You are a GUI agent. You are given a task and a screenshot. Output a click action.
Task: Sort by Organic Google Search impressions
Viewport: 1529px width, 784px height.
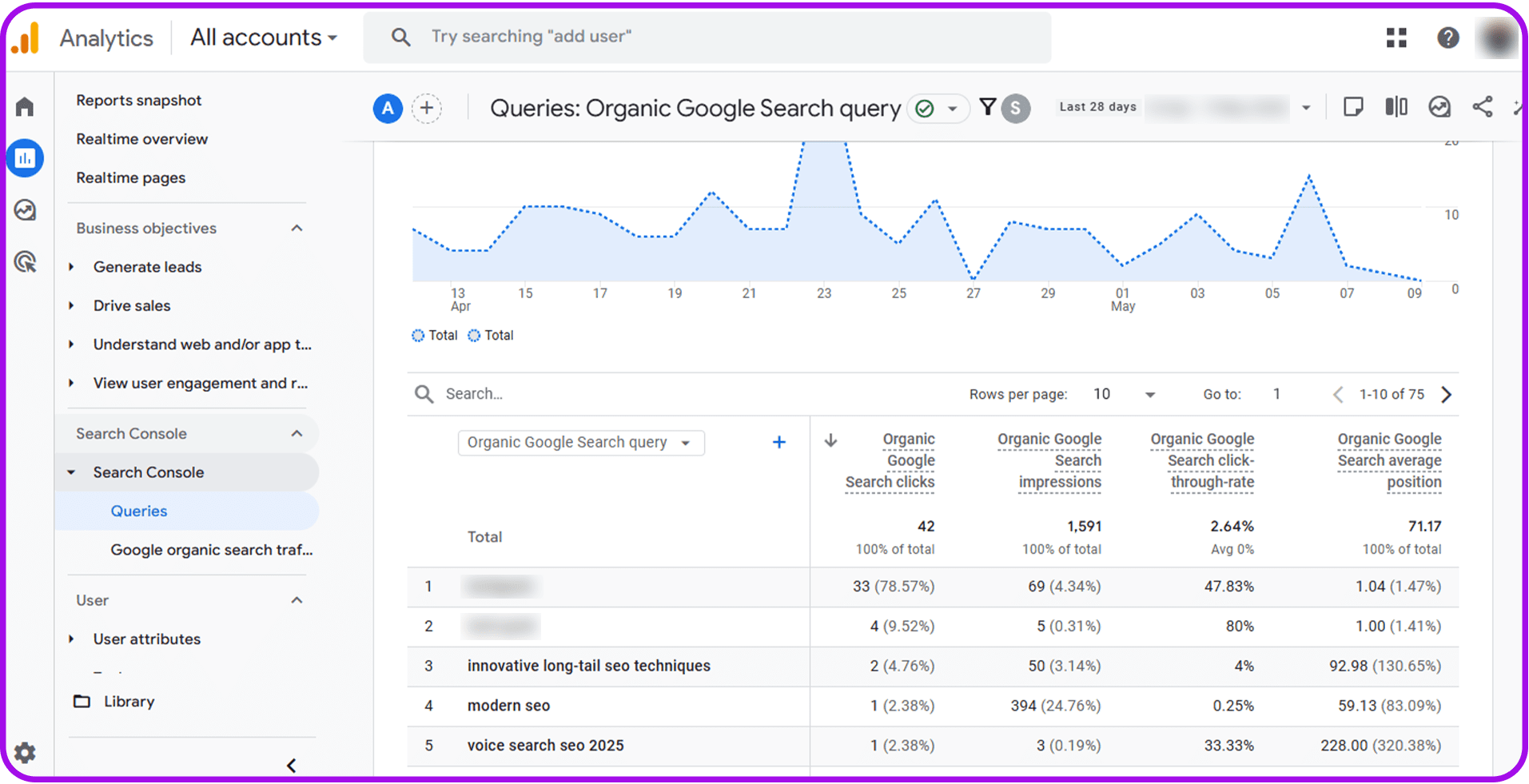(1049, 460)
